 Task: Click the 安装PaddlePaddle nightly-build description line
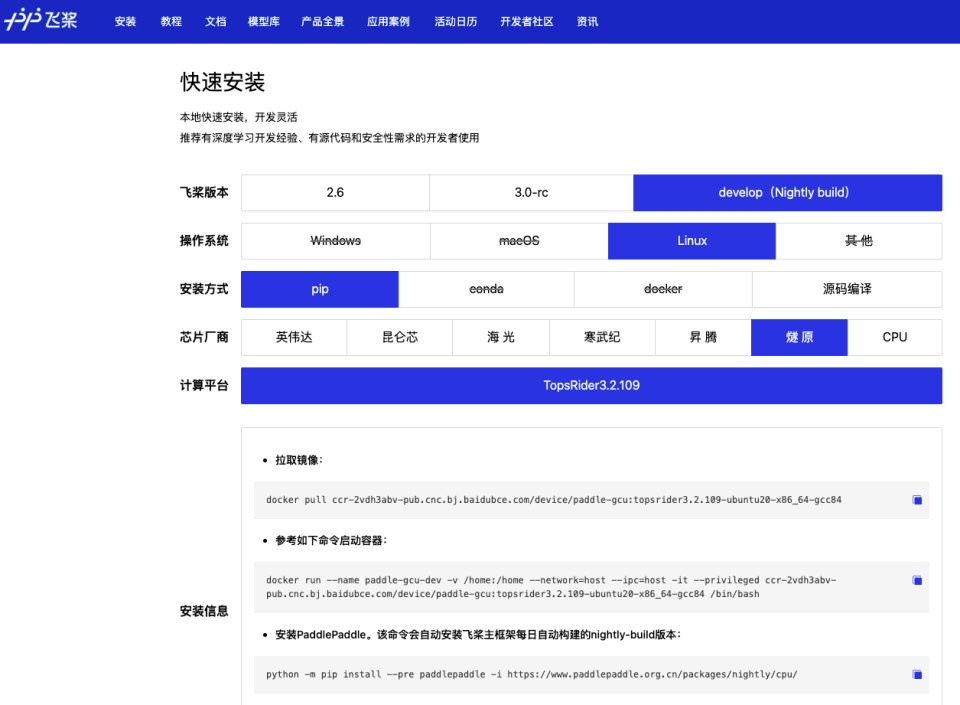[x=478, y=635]
